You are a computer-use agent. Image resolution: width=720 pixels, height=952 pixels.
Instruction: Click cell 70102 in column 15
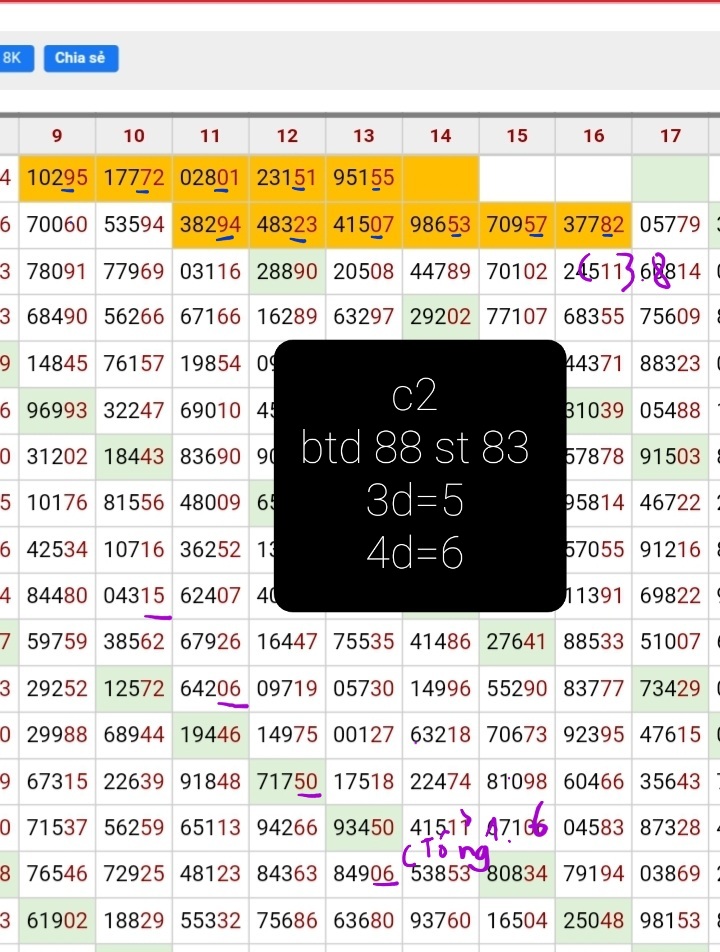[517, 271]
